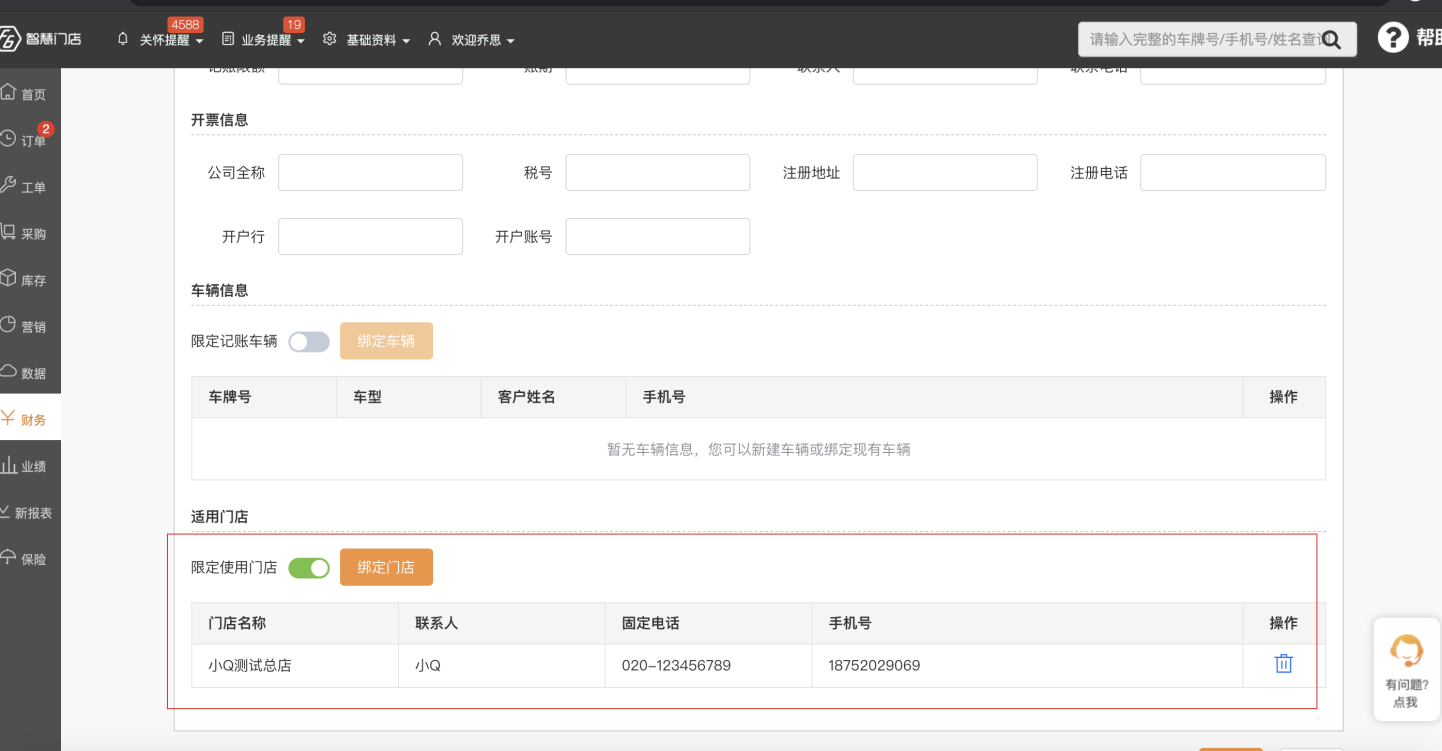
Task: Click the 营销 pie icon in sidebar
Action: 8,325
